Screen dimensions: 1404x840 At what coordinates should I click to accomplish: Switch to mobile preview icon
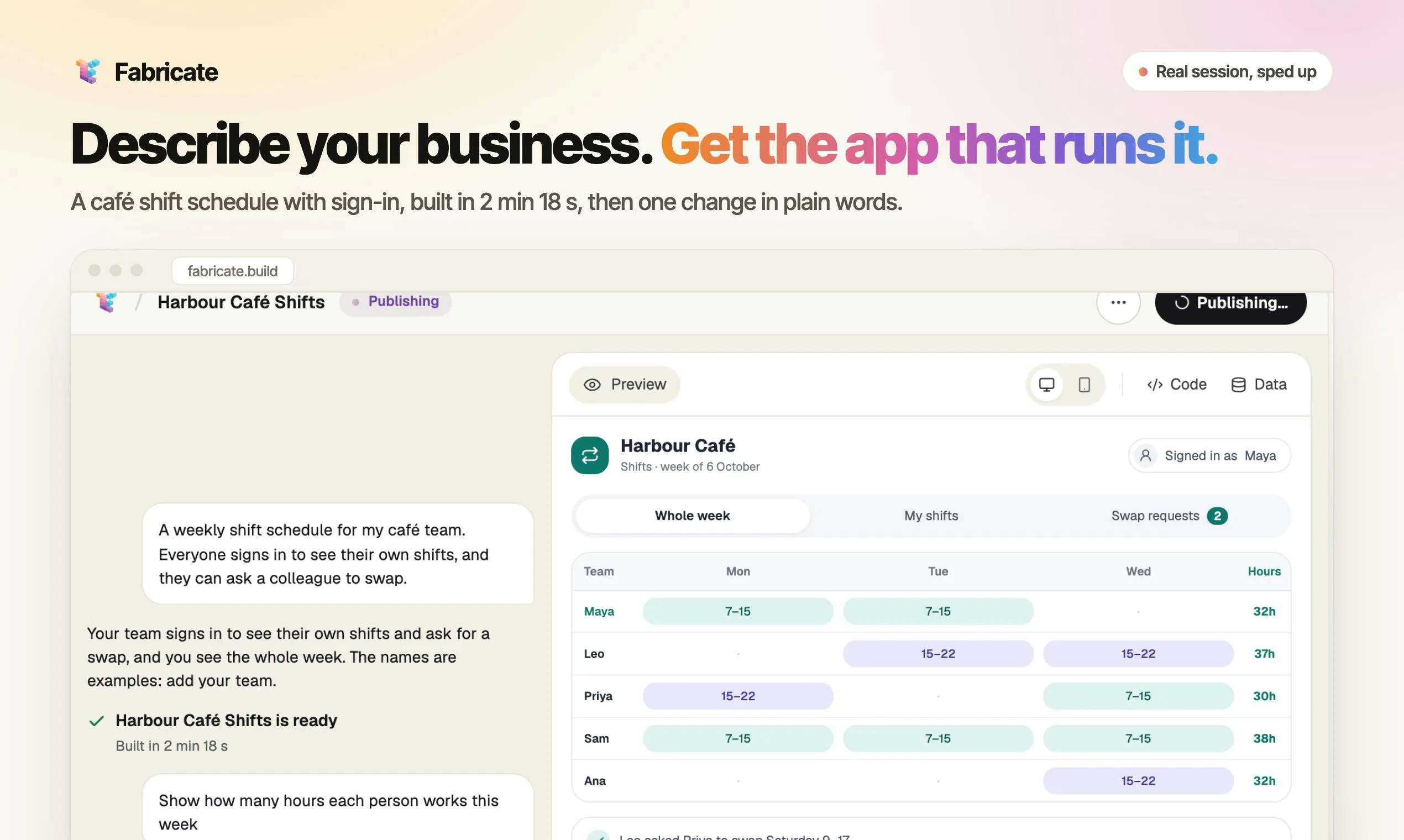click(1084, 385)
